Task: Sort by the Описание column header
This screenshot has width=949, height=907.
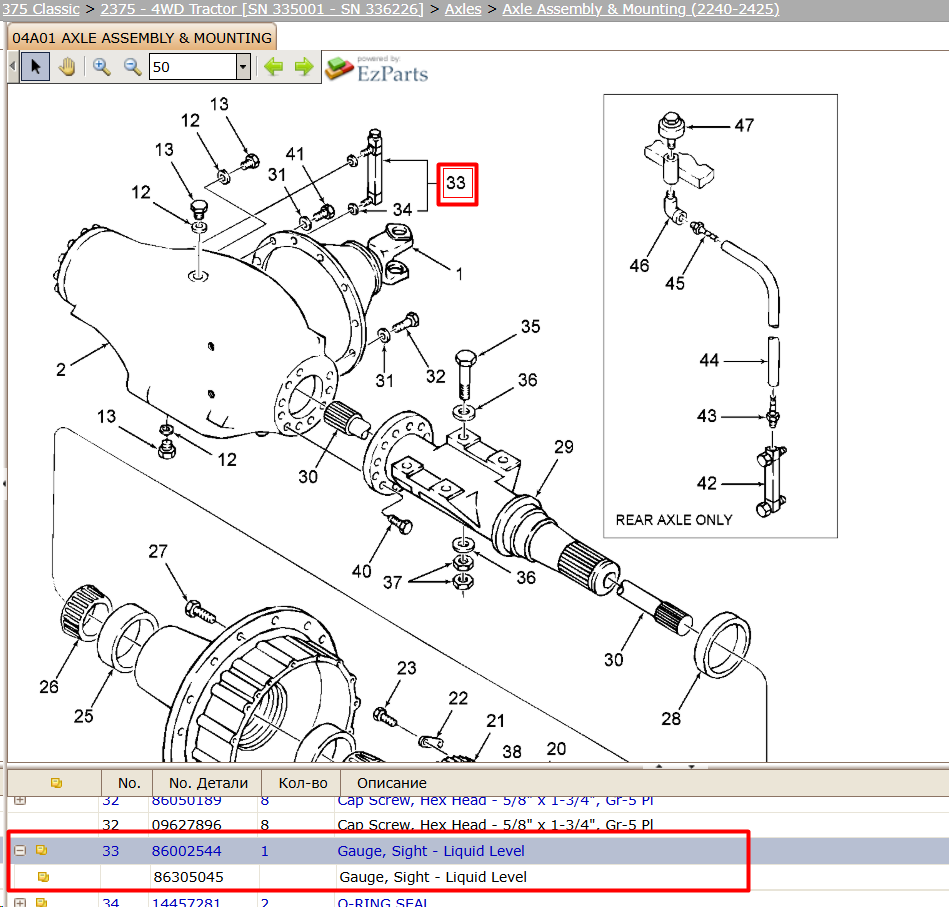Action: pos(392,783)
